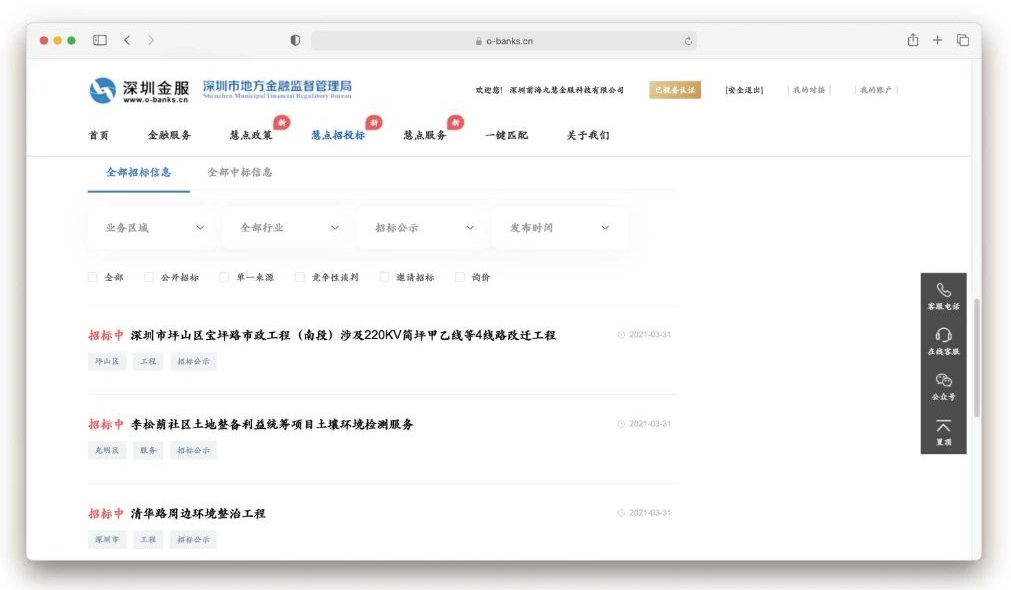
Task: Open the 慧点招投标 menu item
Action: click(340, 133)
